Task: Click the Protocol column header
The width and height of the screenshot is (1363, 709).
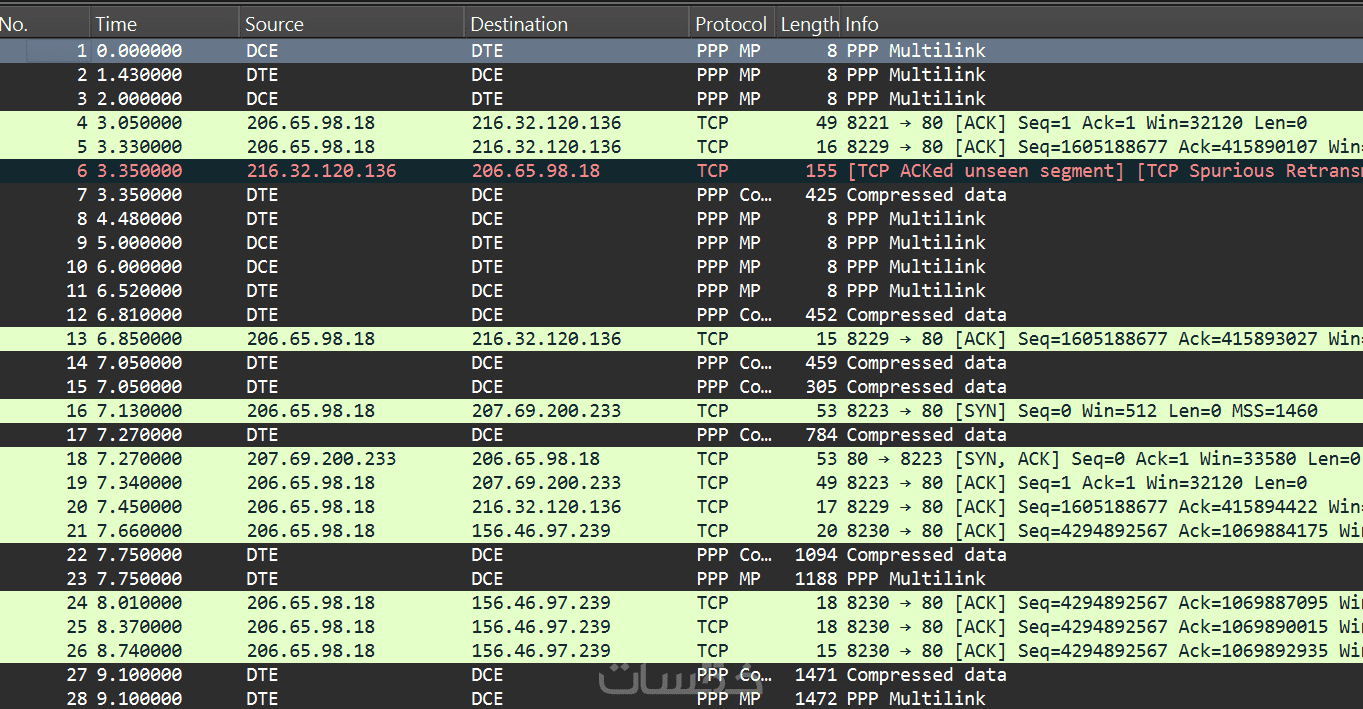Action: [730, 24]
